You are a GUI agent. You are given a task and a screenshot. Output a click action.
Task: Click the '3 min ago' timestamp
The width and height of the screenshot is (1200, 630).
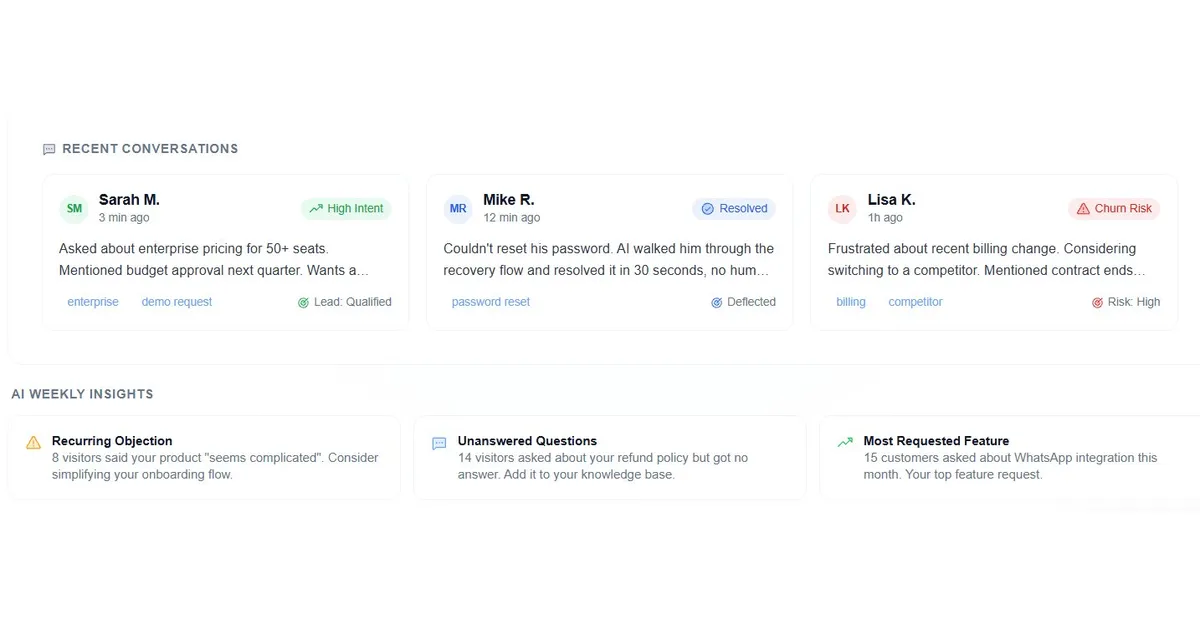tap(124, 218)
